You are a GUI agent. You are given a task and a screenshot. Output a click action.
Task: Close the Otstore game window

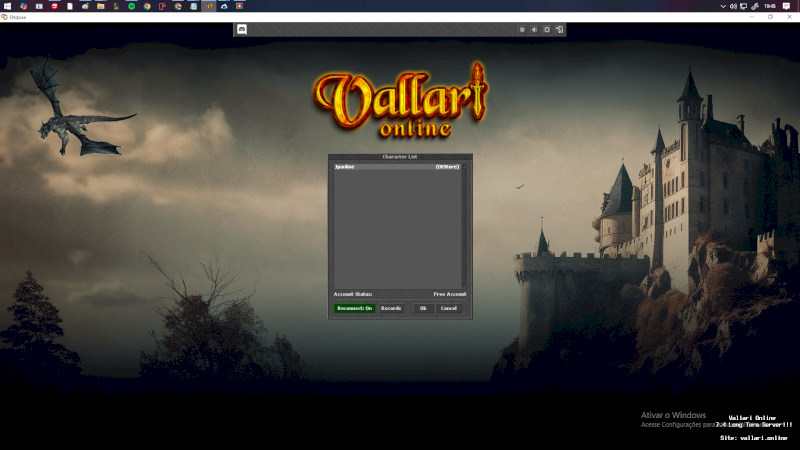point(789,17)
